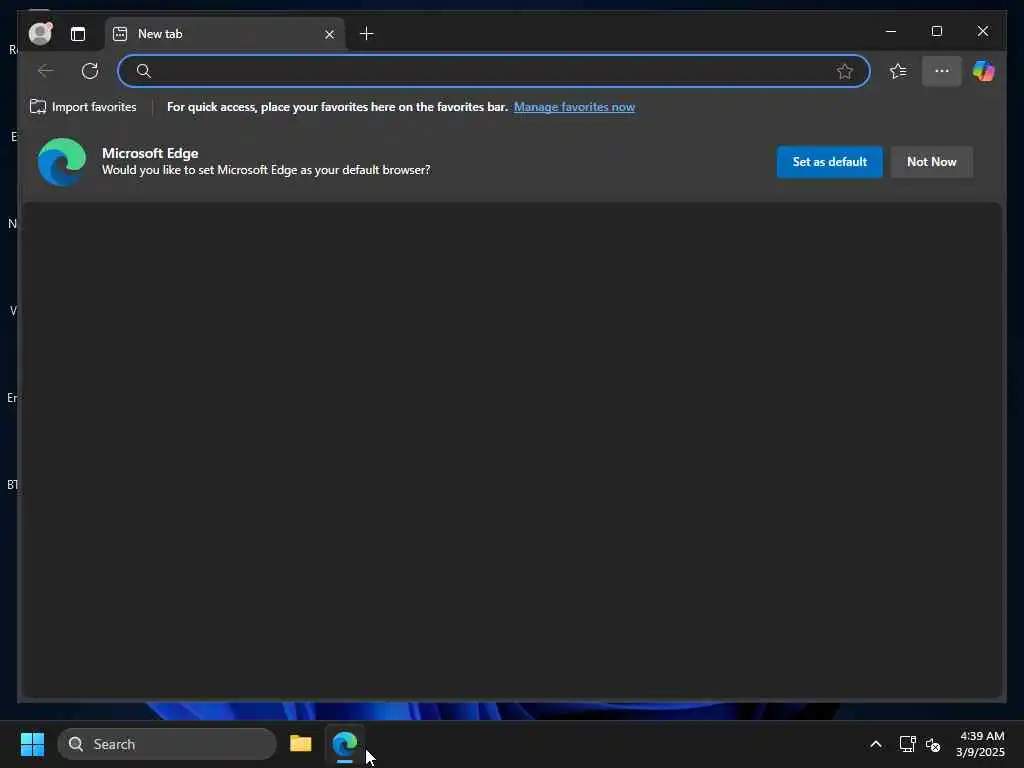This screenshot has height=768, width=1024.
Task: Open a new tab with plus button
Action: (x=367, y=33)
